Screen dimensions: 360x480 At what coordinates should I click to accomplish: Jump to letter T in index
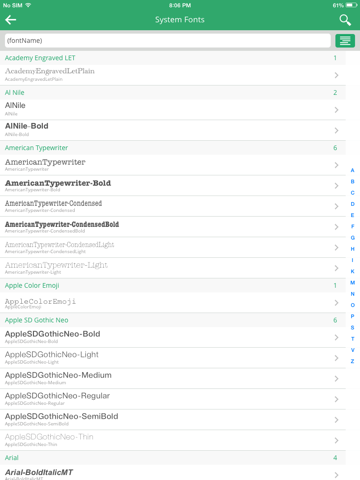tap(352, 339)
